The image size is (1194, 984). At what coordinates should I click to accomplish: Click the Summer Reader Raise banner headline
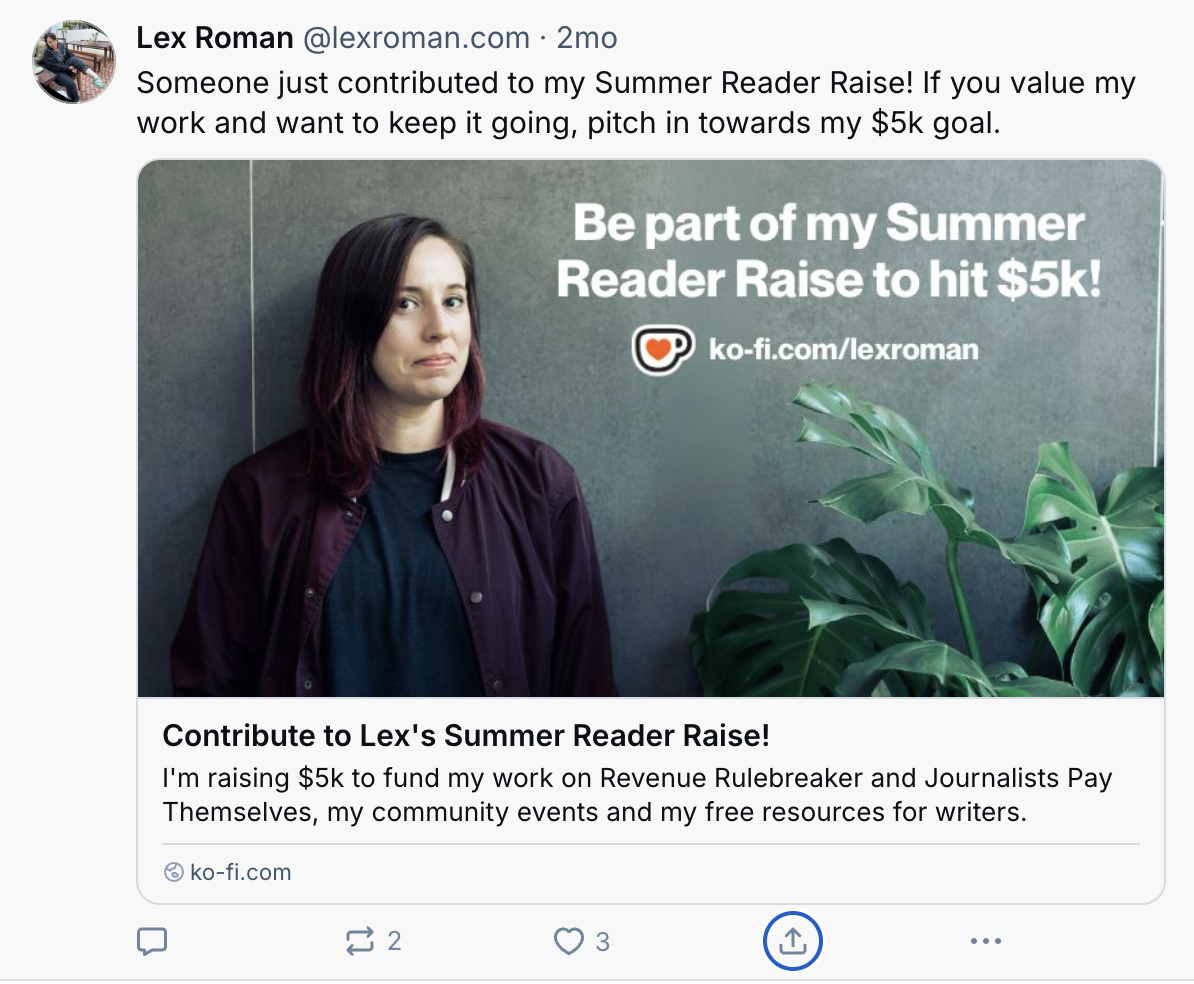pos(828,251)
